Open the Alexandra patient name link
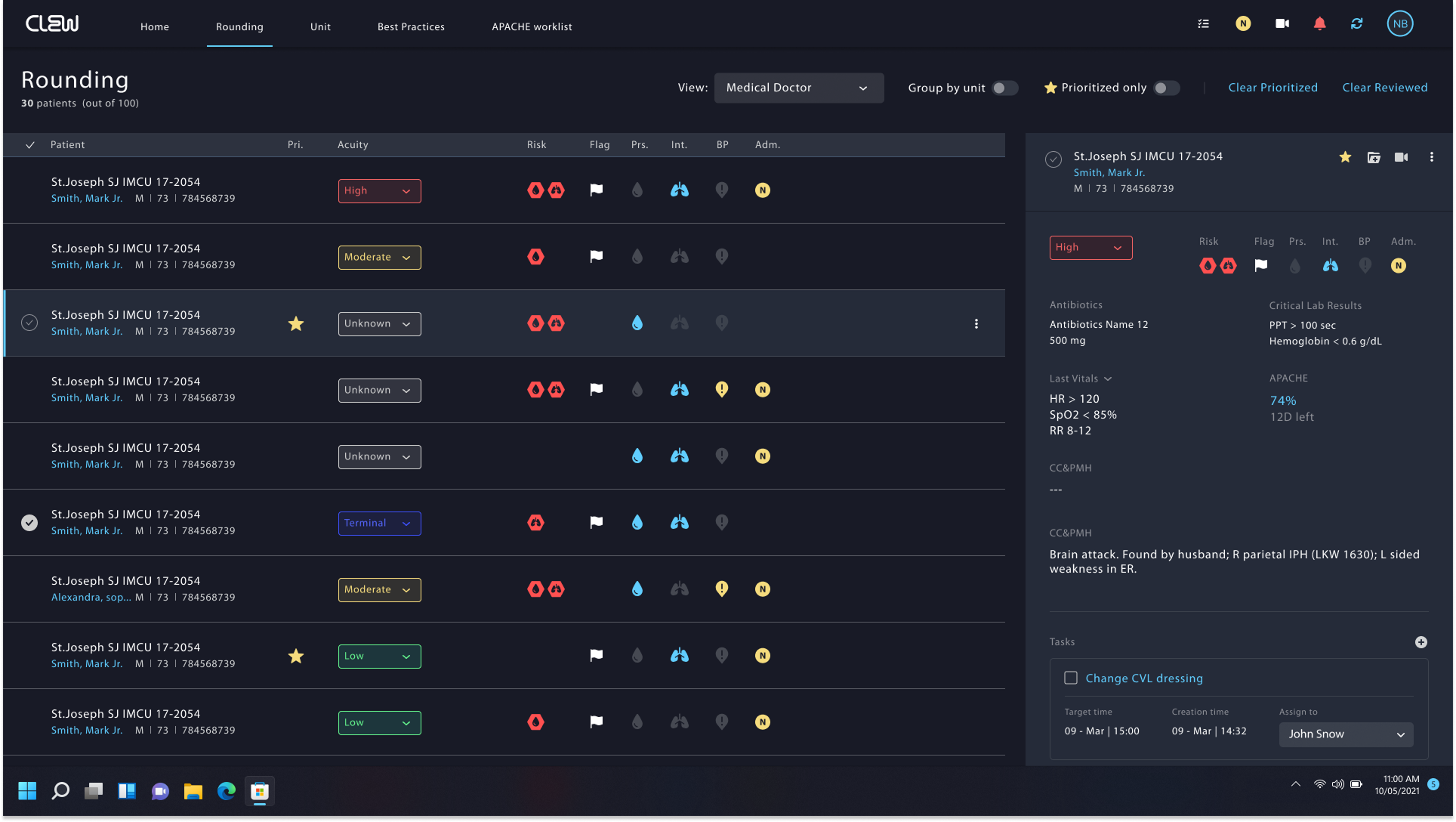The height and width of the screenshot is (822, 1456). click(90, 598)
